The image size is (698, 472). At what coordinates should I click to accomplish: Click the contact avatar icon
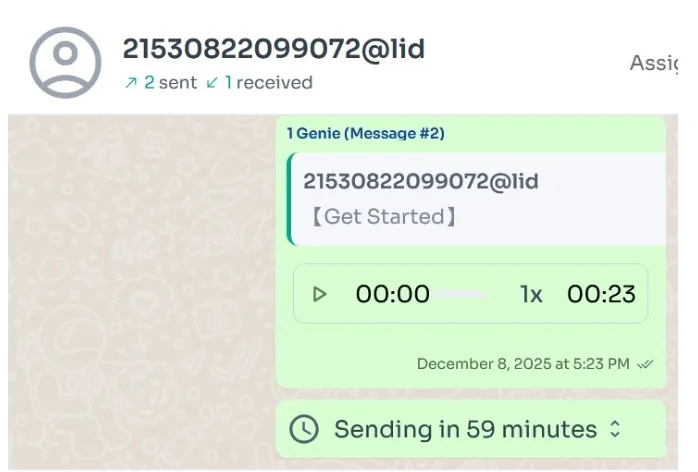(x=65, y=62)
